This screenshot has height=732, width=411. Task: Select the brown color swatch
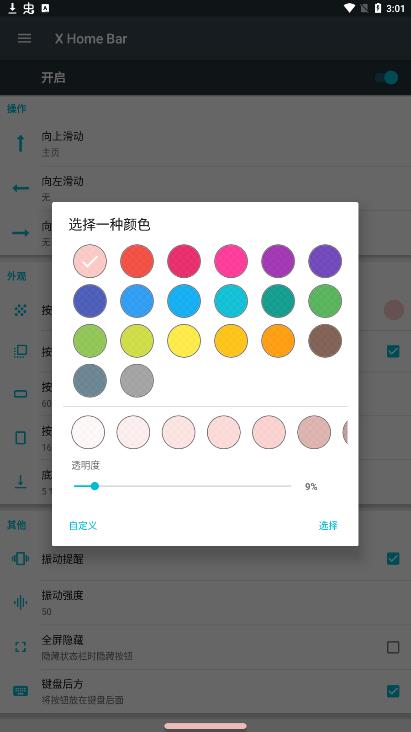[x=325, y=341]
